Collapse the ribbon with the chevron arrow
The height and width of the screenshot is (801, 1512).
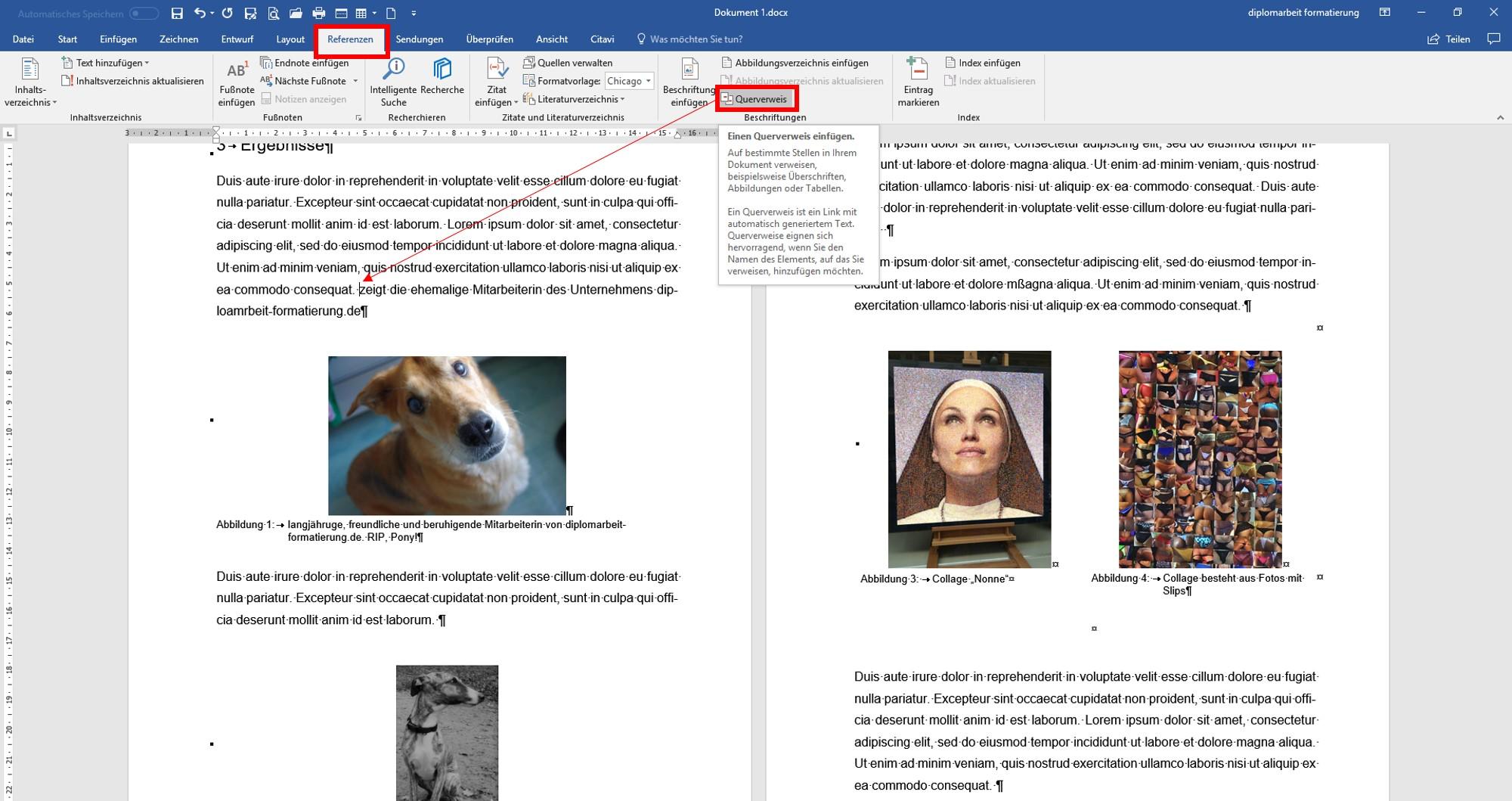click(1500, 117)
